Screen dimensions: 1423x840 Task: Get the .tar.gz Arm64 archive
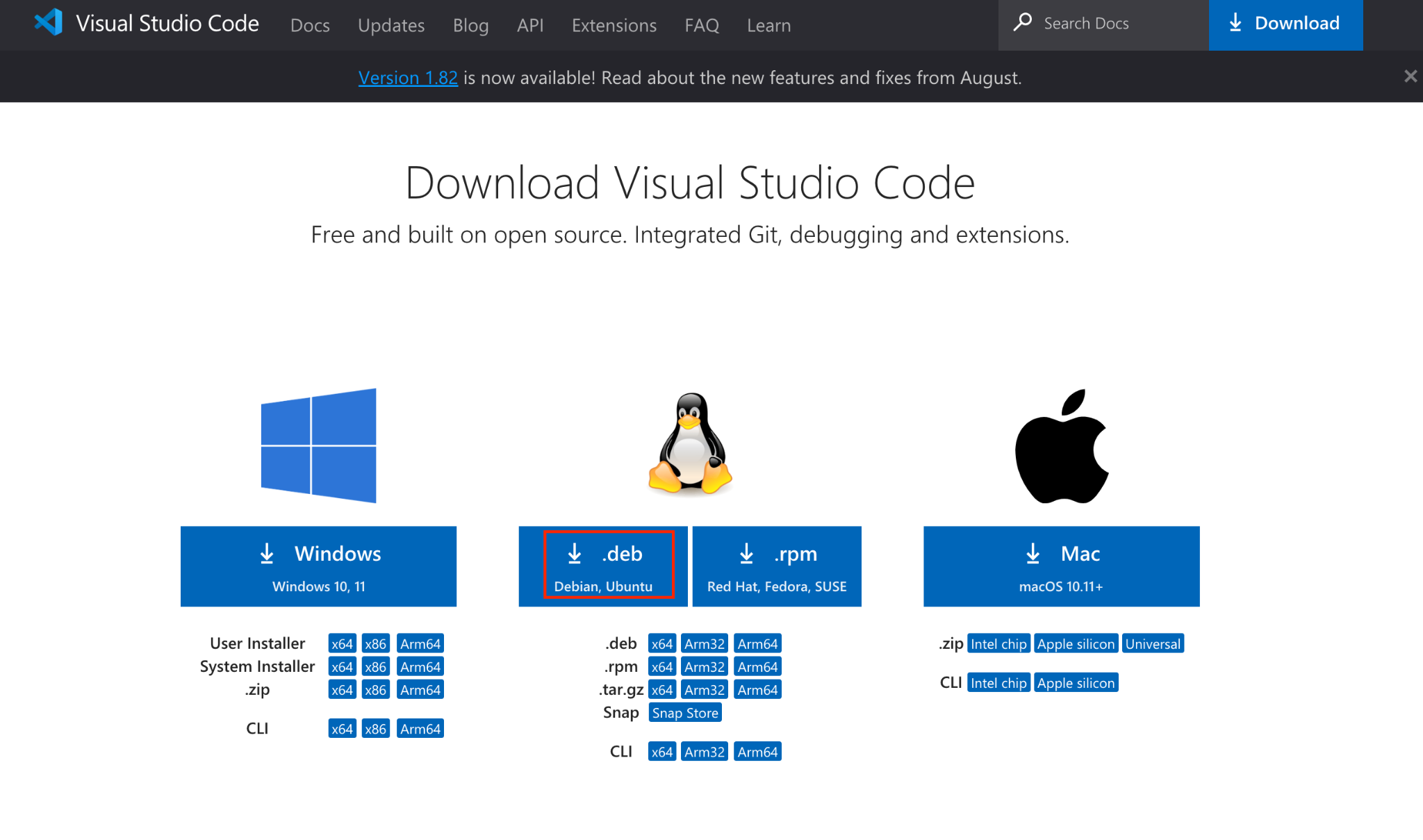coord(757,689)
